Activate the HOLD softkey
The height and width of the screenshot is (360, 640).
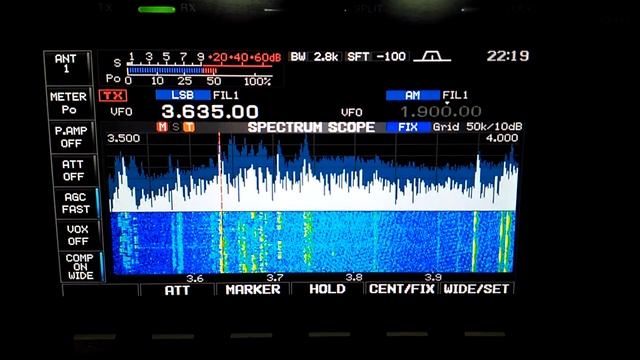(327, 289)
